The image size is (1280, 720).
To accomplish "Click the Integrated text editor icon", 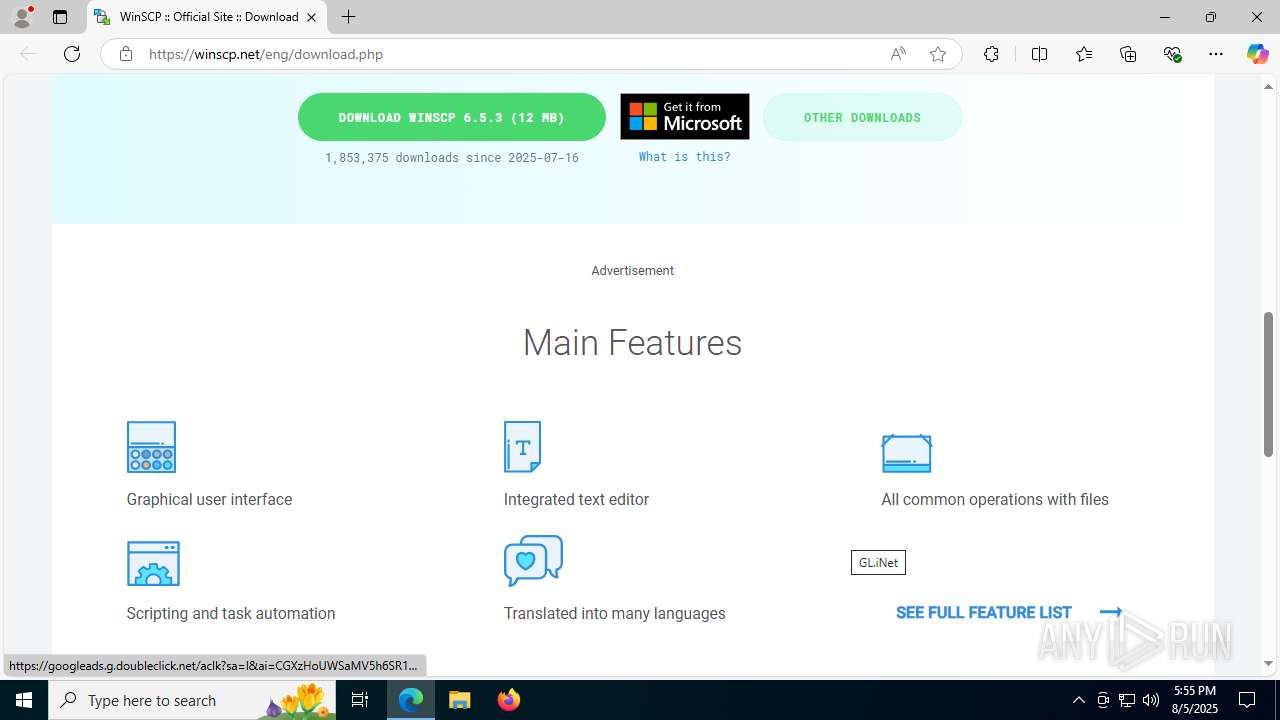I will (x=522, y=447).
